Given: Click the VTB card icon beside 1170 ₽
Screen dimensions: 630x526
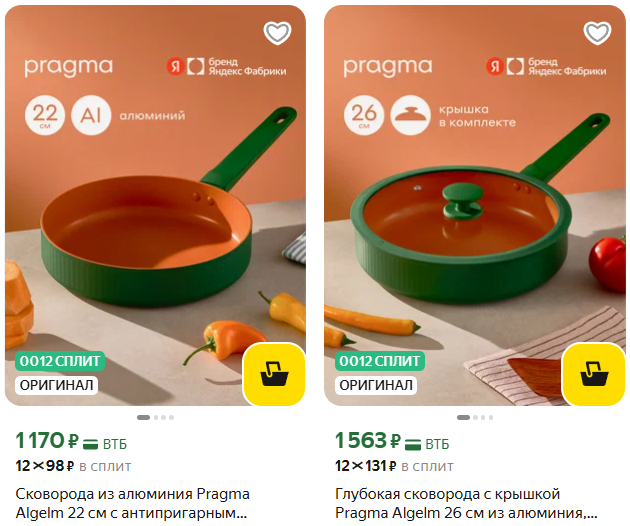Looking at the screenshot, I should pyautogui.click(x=90, y=444).
